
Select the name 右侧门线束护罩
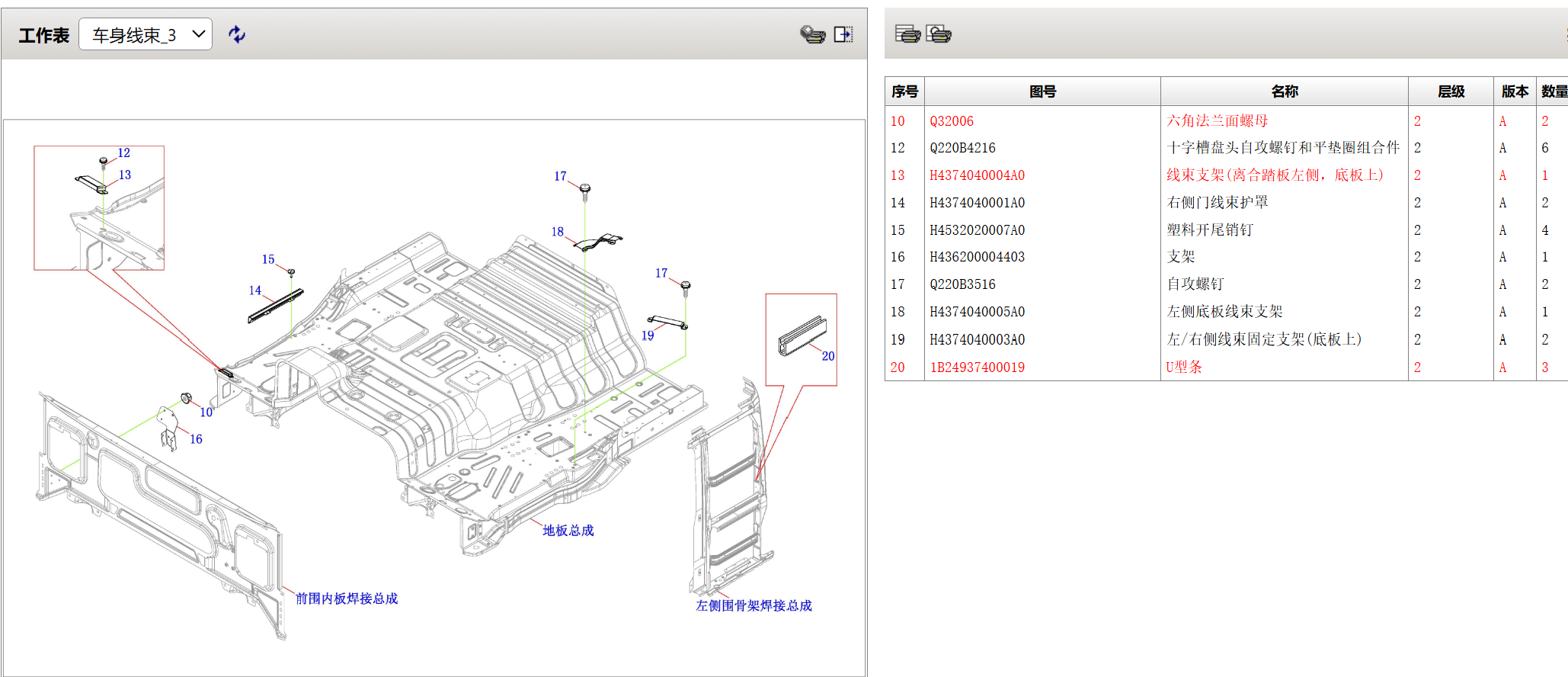(x=1218, y=202)
